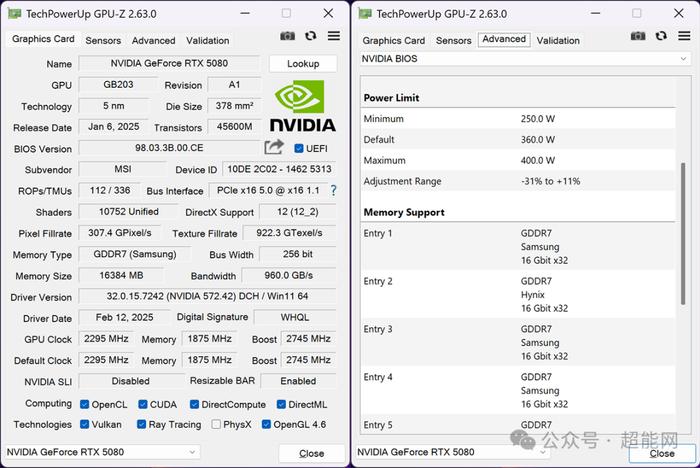Screen dimensions: 700x468
Task: Click the GPU field showing GB203
Action: [118, 84]
